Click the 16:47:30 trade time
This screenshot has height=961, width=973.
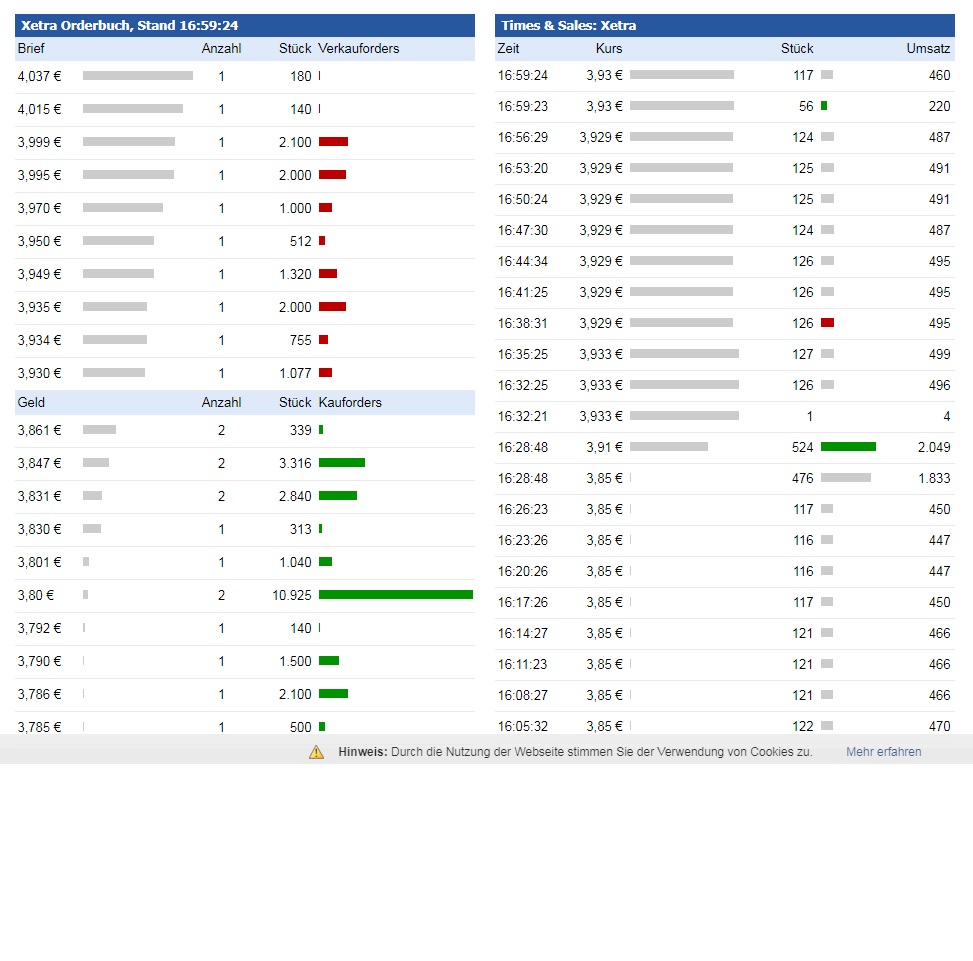pyautogui.click(x=522, y=230)
